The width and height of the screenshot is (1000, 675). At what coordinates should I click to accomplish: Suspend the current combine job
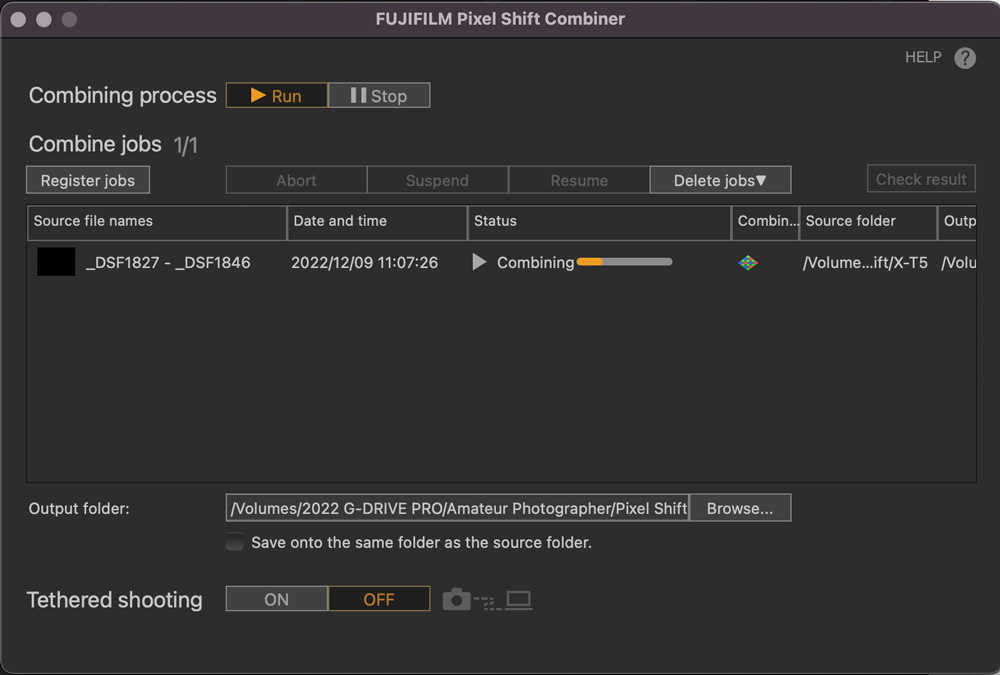click(438, 180)
